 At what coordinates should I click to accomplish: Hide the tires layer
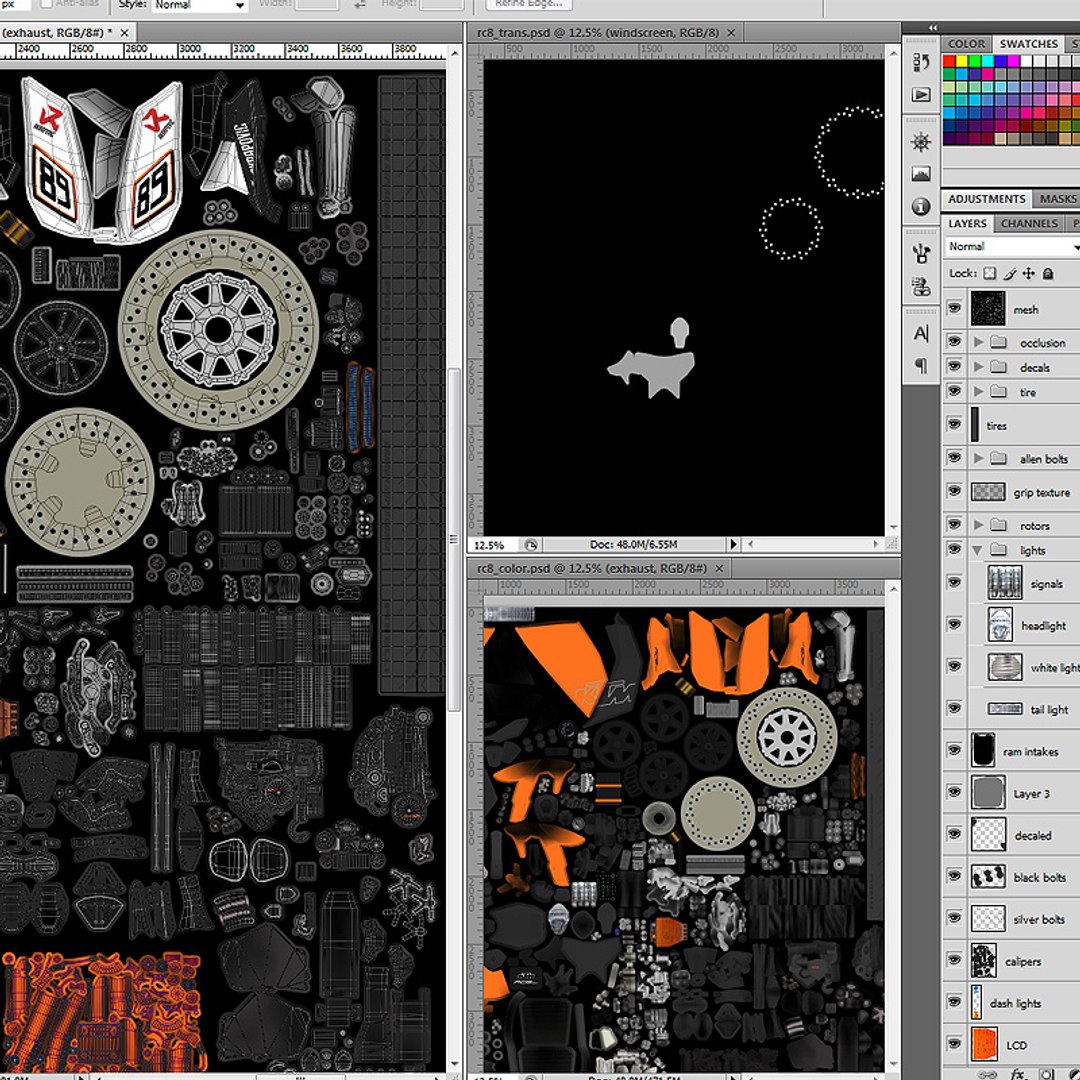tap(954, 424)
